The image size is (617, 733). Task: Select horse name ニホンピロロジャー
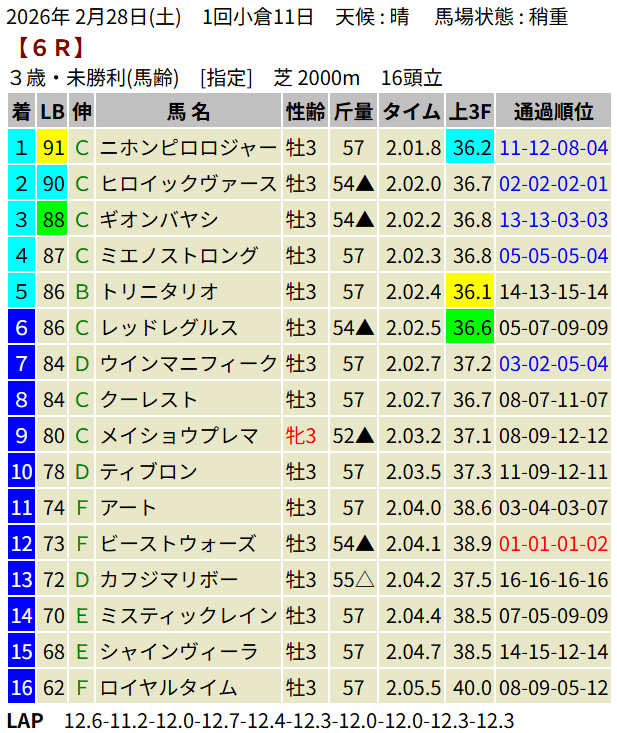click(x=188, y=148)
